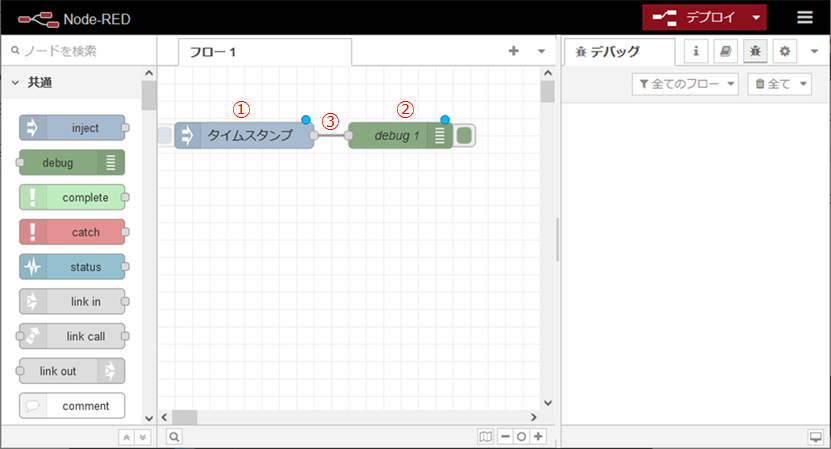Click the デプロイ button
Viewport: 831px width, 449px height.
point(695,17)
